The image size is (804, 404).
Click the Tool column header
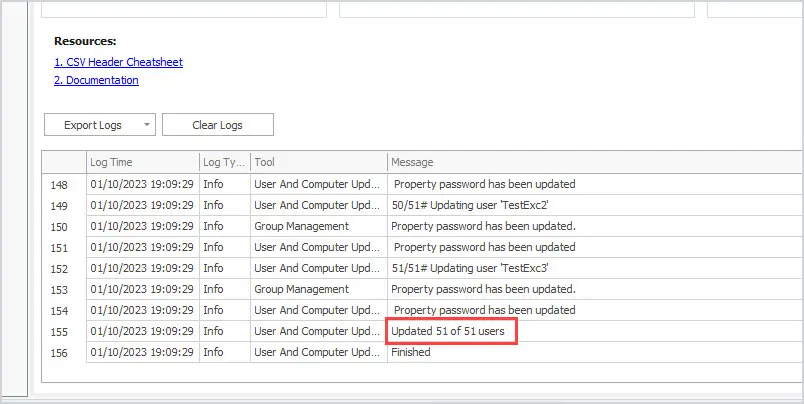point(318,162)
